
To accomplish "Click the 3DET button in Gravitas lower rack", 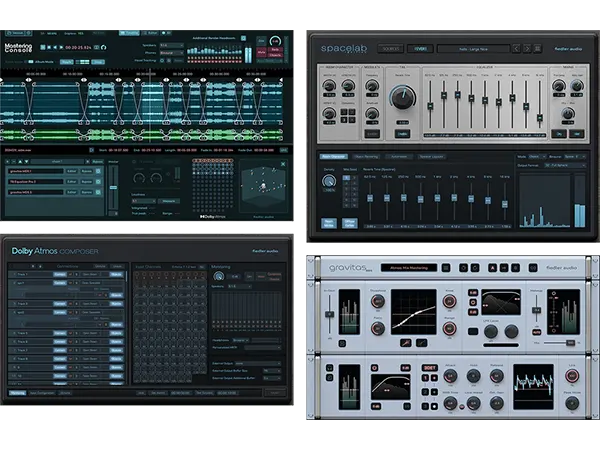I will 430,368.
